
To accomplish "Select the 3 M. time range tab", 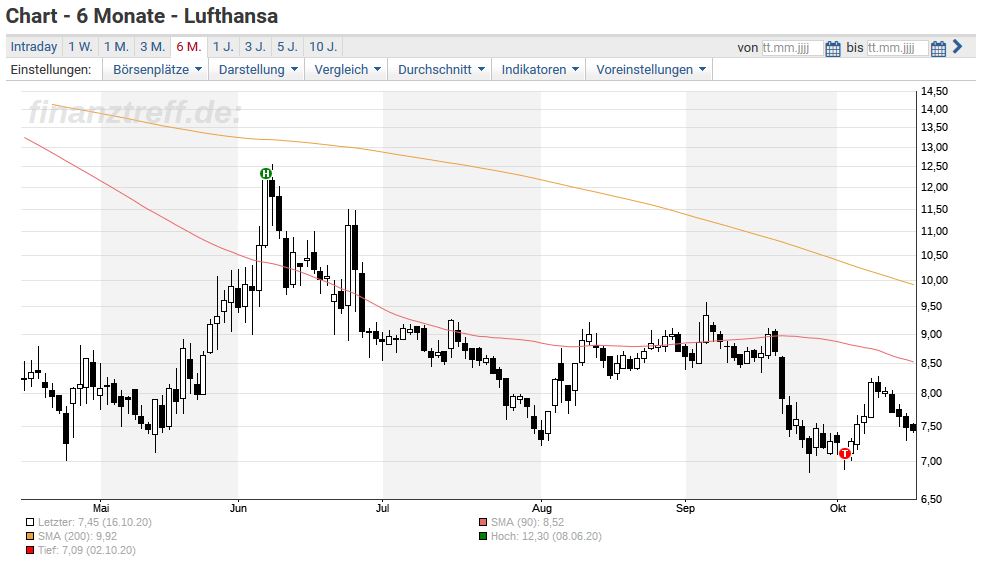I will (153, 47).
